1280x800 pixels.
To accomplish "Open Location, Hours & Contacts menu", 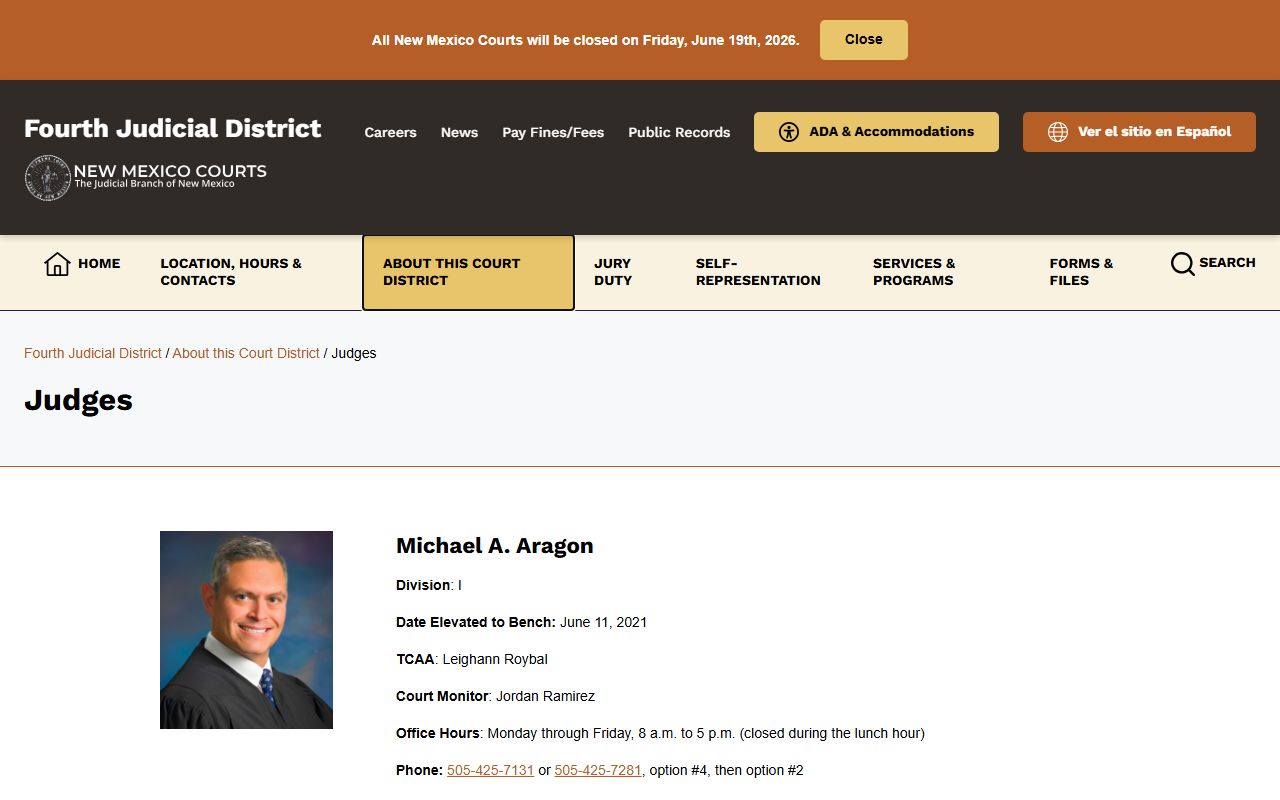I will point(231,272).
